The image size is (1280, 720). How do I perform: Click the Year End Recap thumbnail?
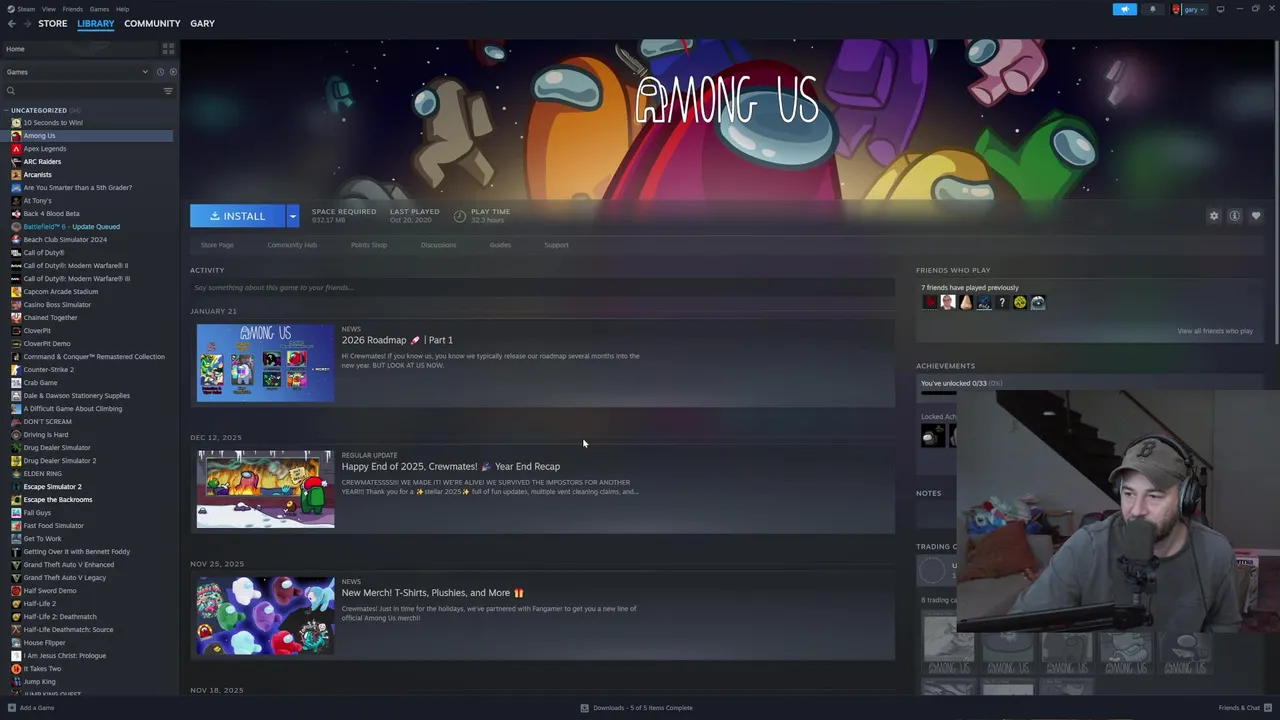[265, 488]
